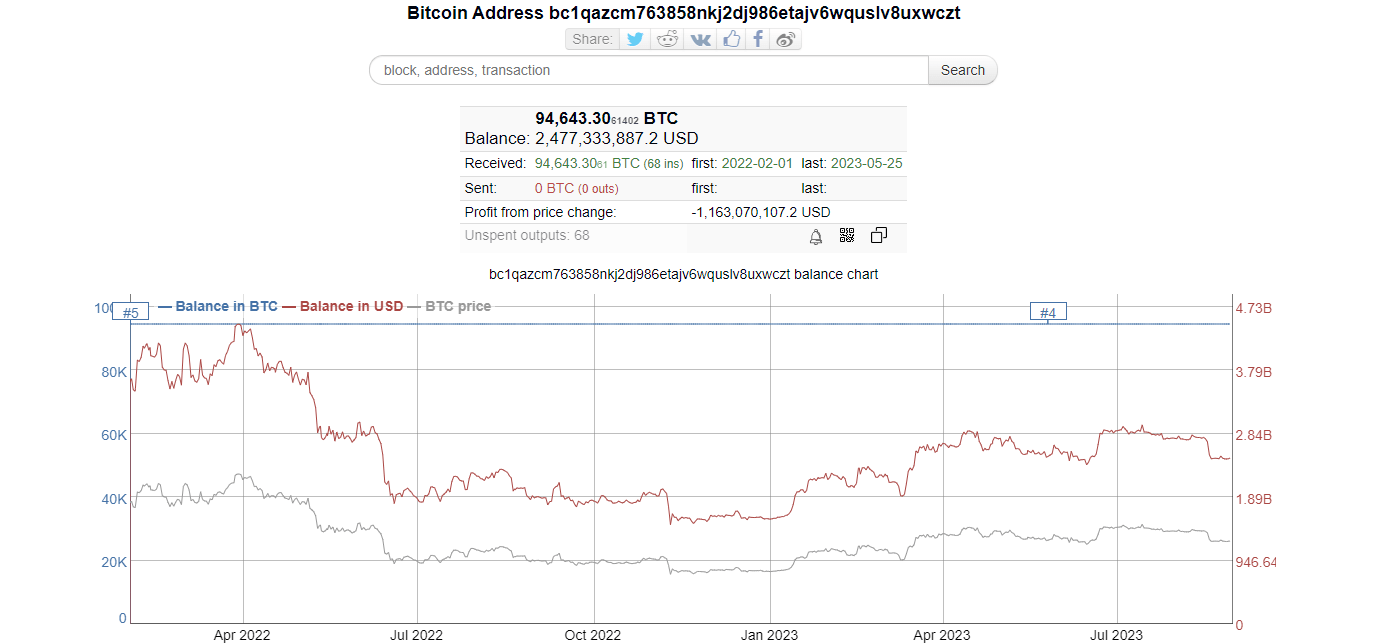Share this page on Reddit
The height and width of the screenshot is (644, 1373).
coord(667,39)
